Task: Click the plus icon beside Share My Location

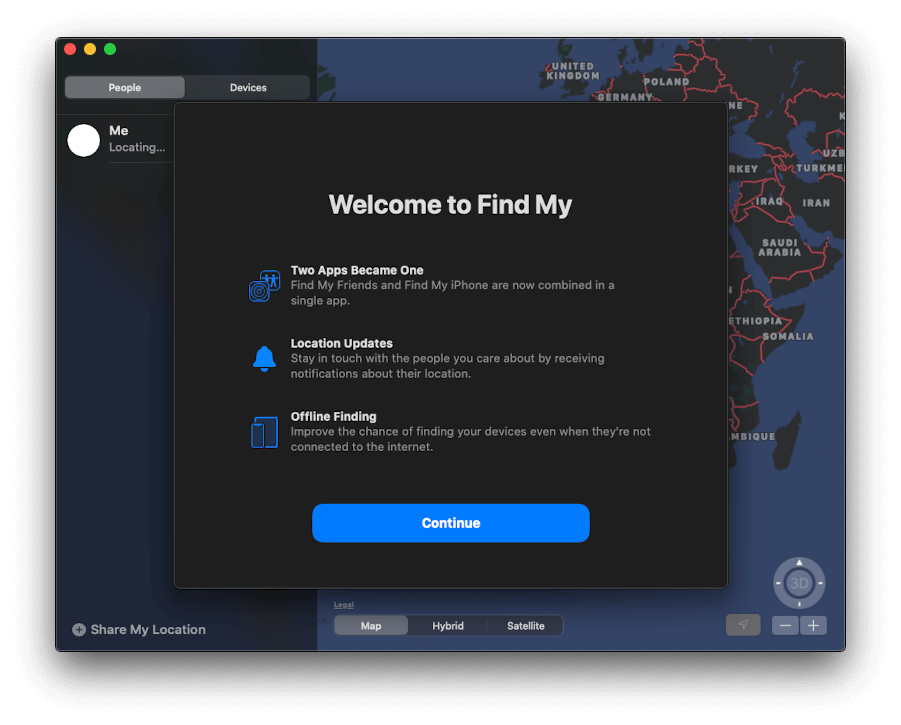Action: [x=79, y=630]
